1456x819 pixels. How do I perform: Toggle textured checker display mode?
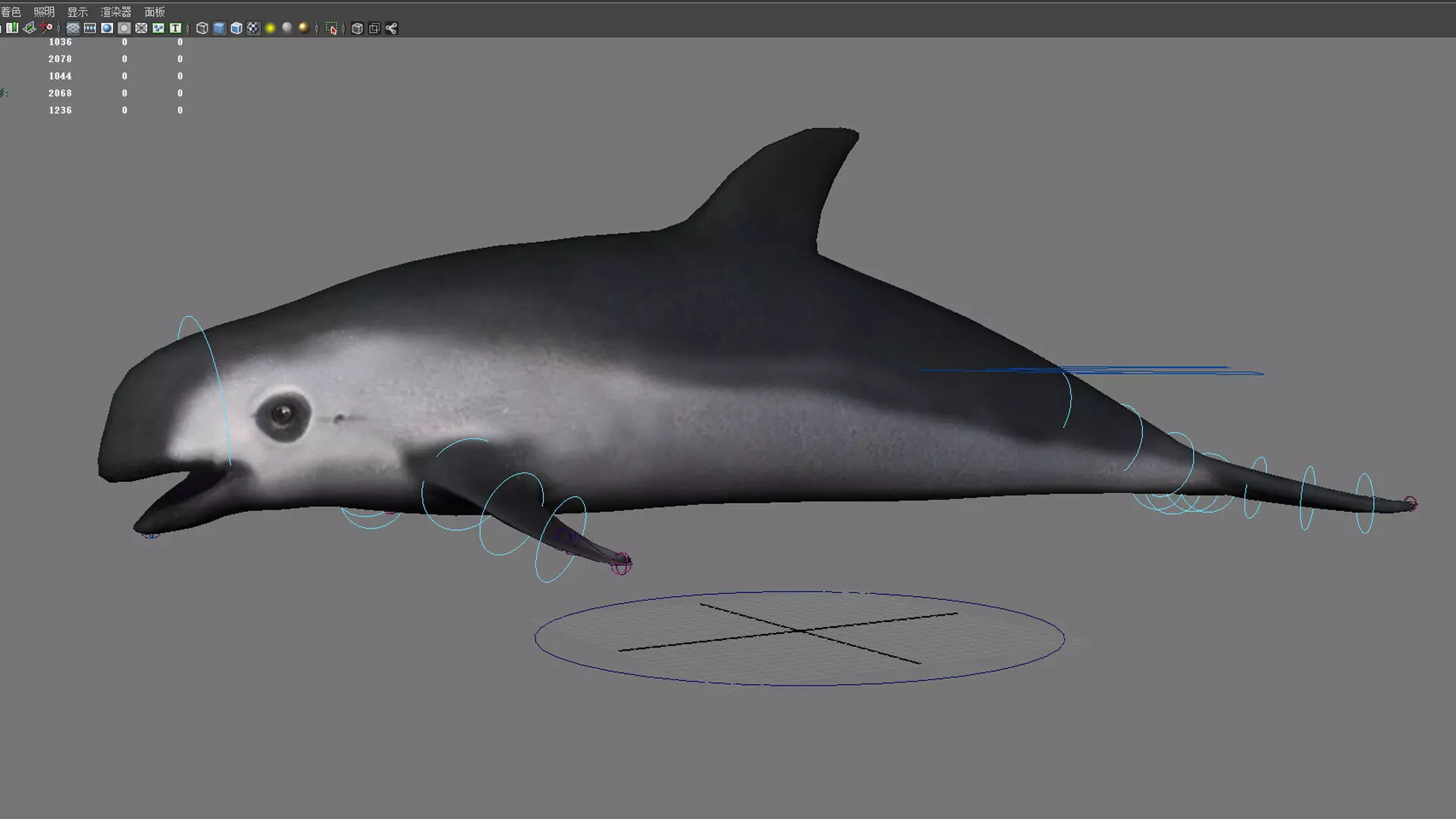(253, 28)
